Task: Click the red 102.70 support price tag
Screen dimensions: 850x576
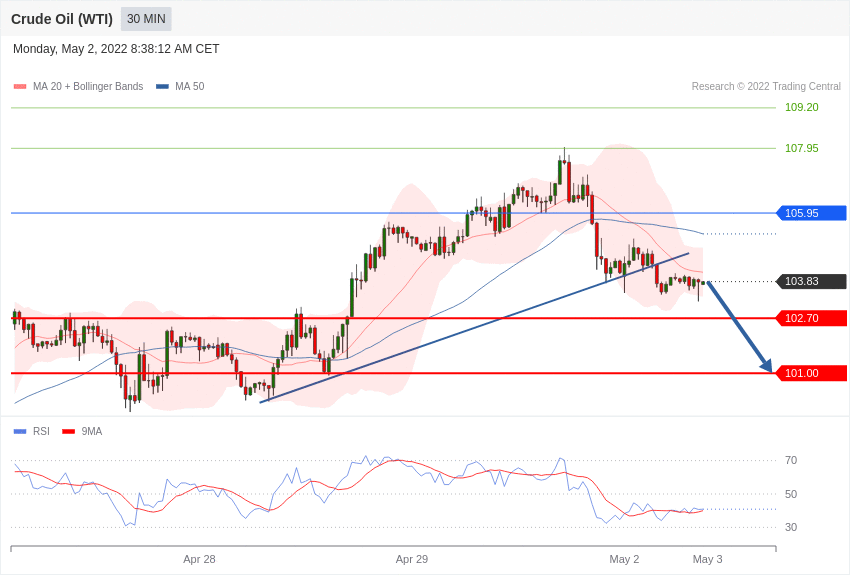Action: (x=812, y=318)
